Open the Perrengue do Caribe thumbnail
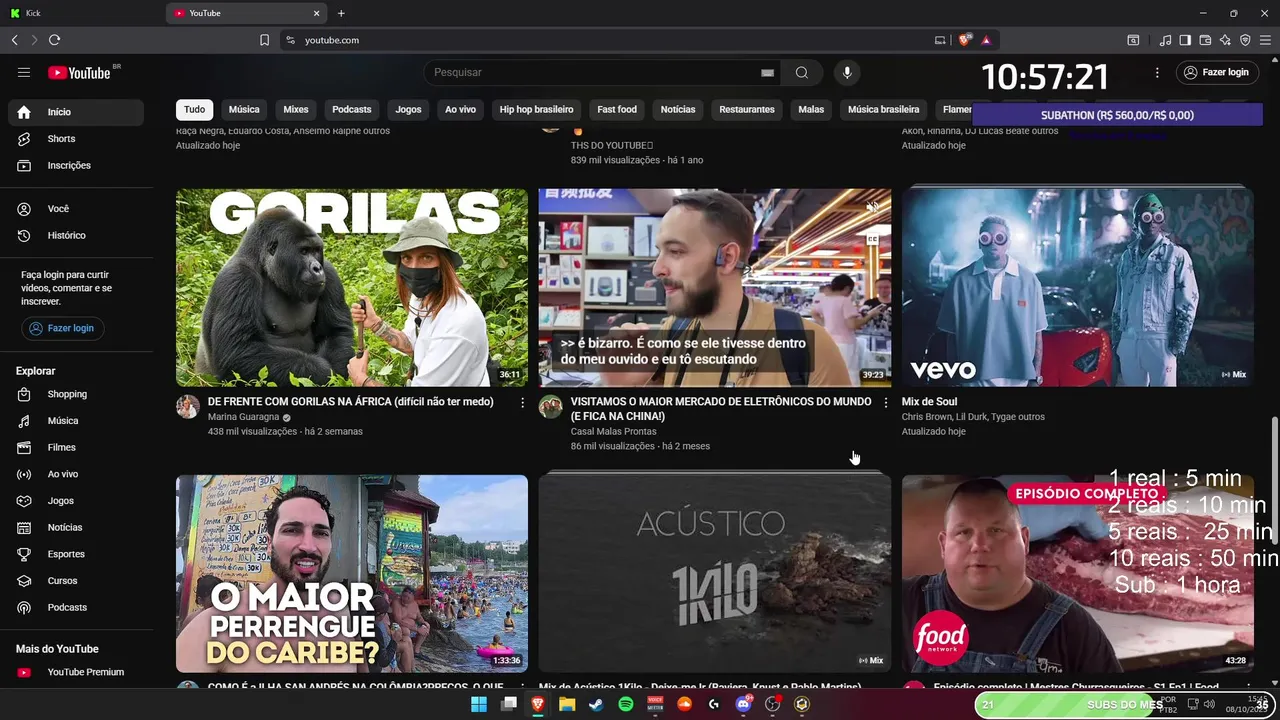This screenshot has width=1280, height=720. click(352, 573)
